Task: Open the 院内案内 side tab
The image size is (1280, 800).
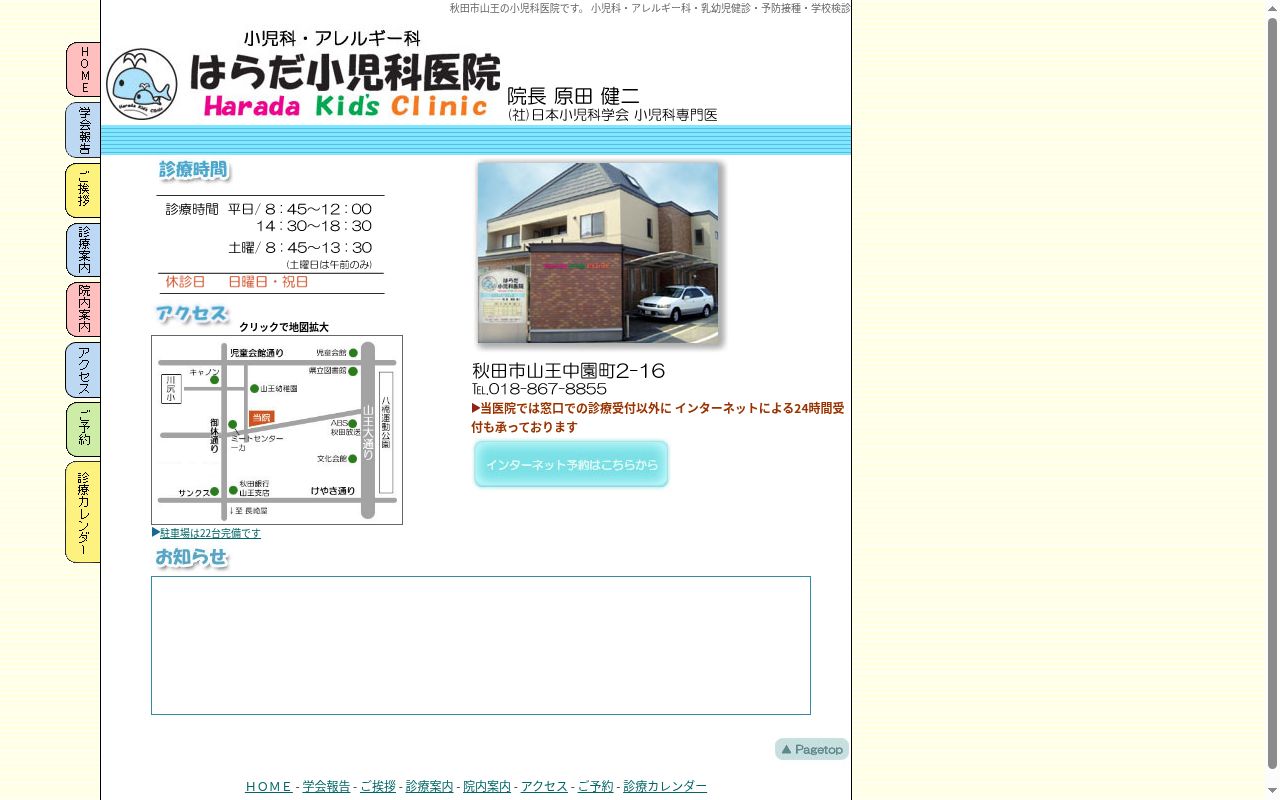Action: 83,309
